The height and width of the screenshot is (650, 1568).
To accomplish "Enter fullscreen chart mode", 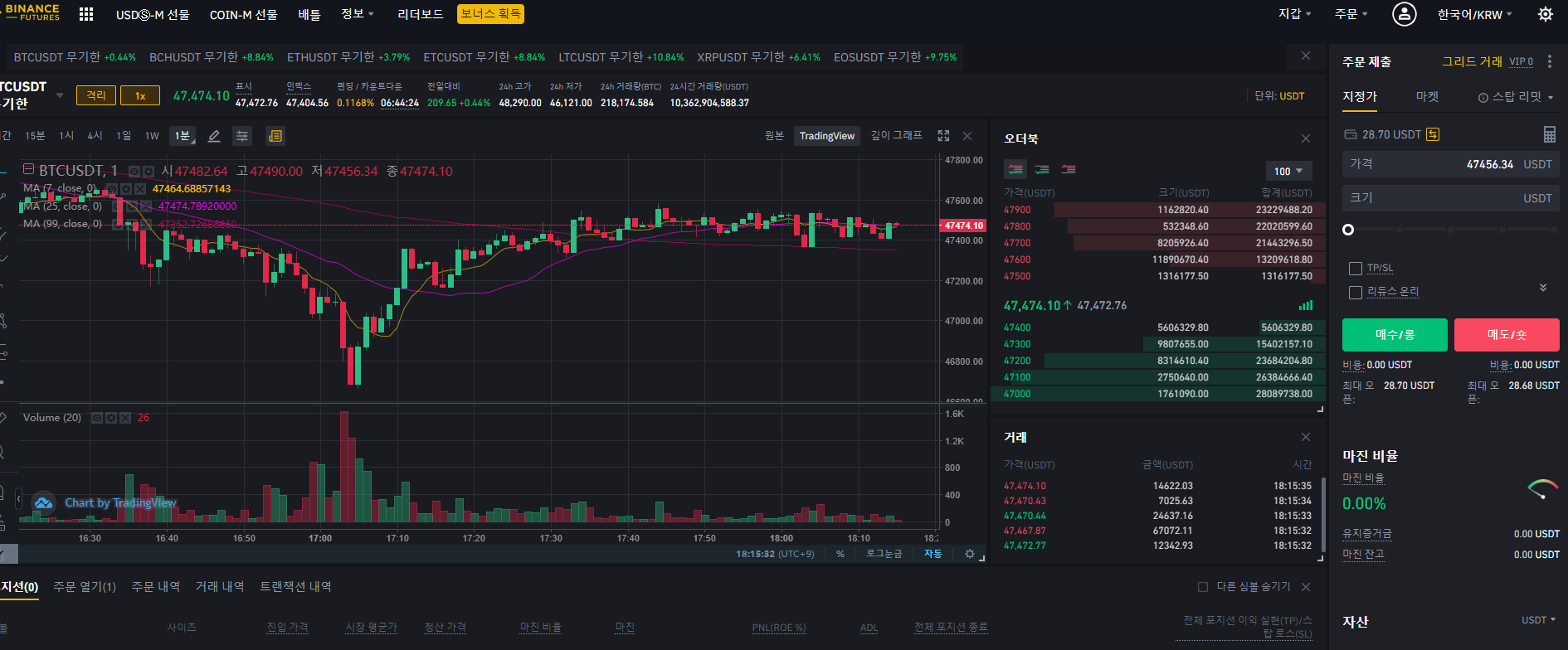I will coord(943,136).
